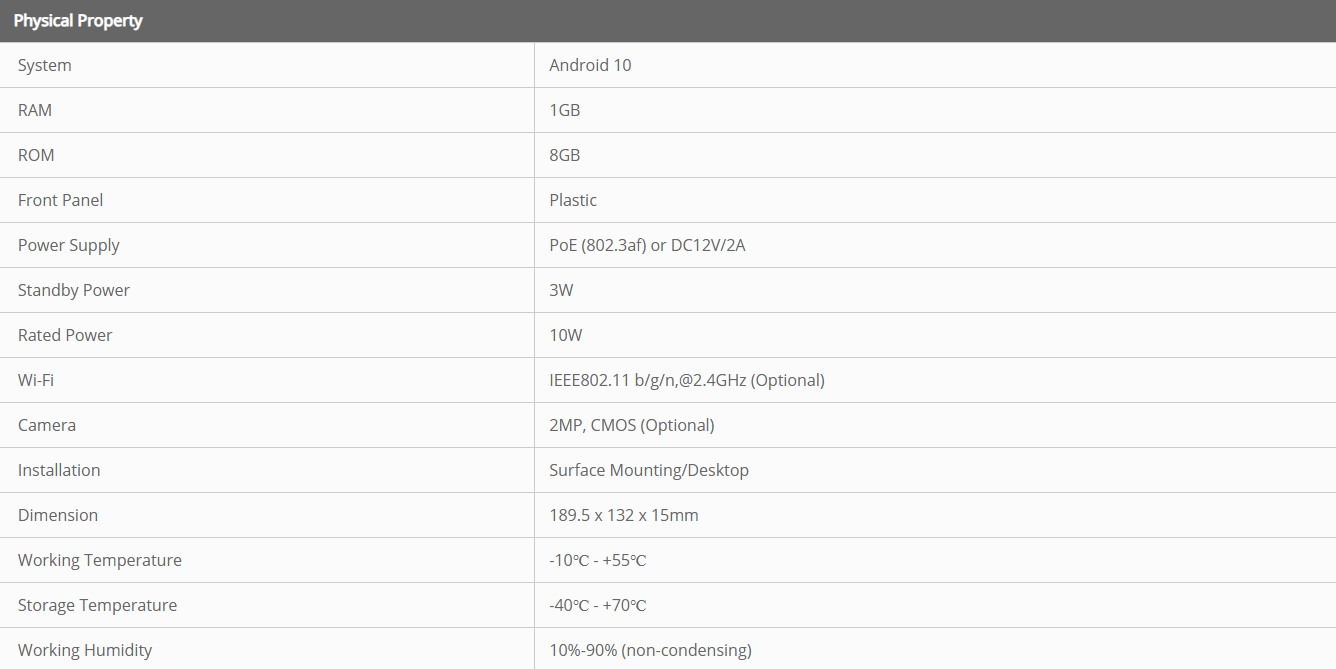Select the 189.5 x 132 x 15mm dimension

(624, 515)
